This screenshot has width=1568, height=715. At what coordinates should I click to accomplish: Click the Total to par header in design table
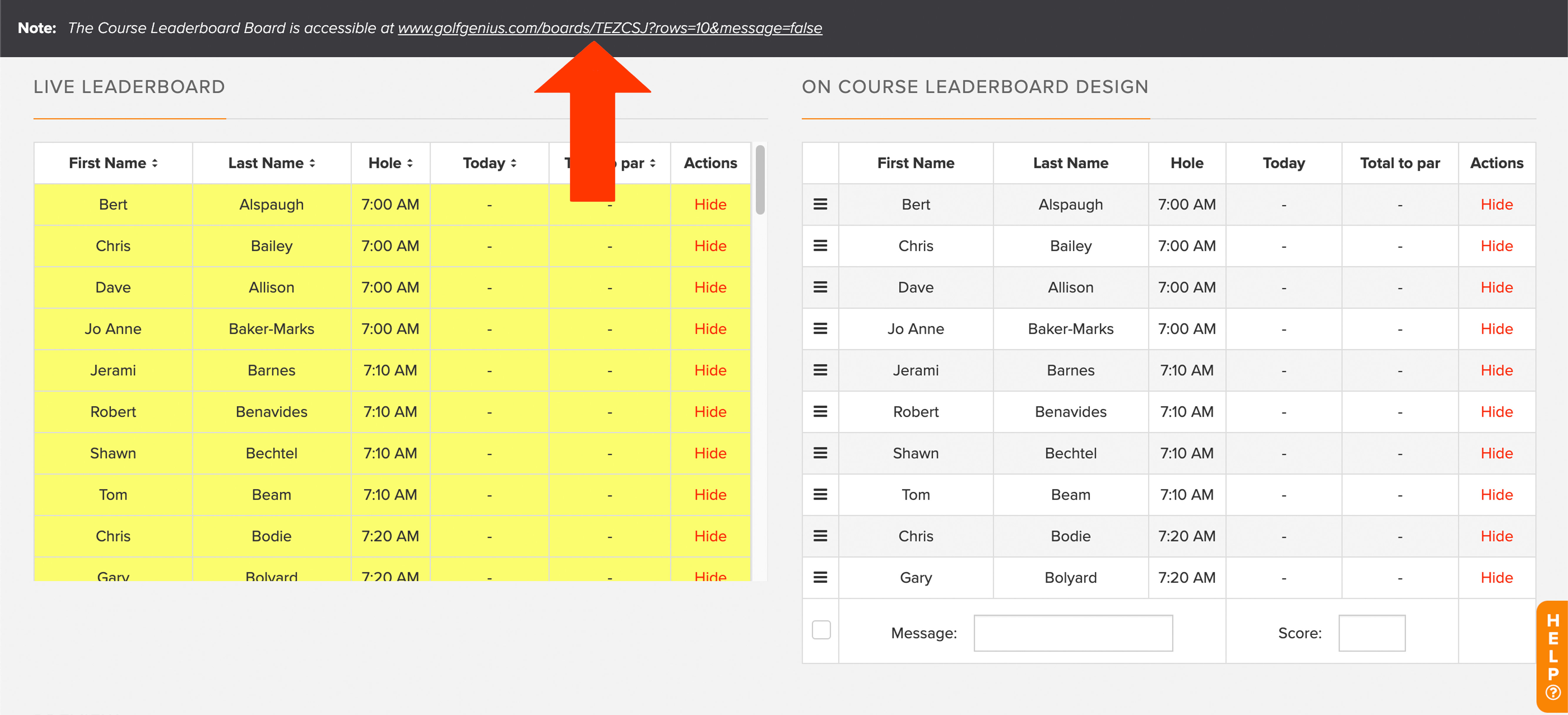[x=1400, y=163]
